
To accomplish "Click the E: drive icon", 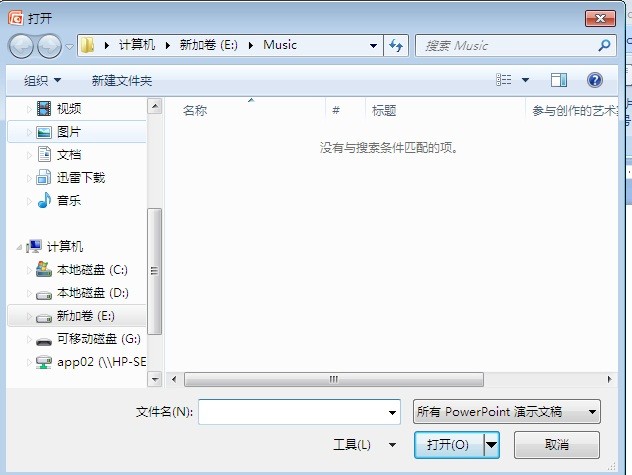I will [44, 319].
